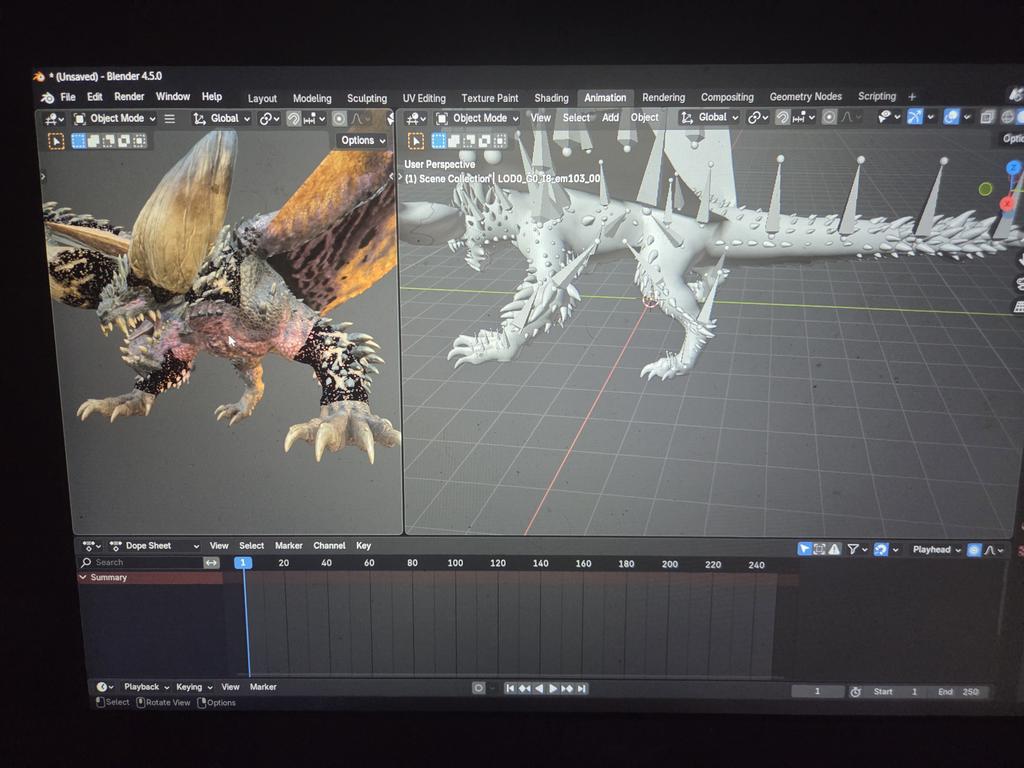Select the Tweak tool in left viewport
The height and width of the screenshot is (768, 1024).
(56, 141)
